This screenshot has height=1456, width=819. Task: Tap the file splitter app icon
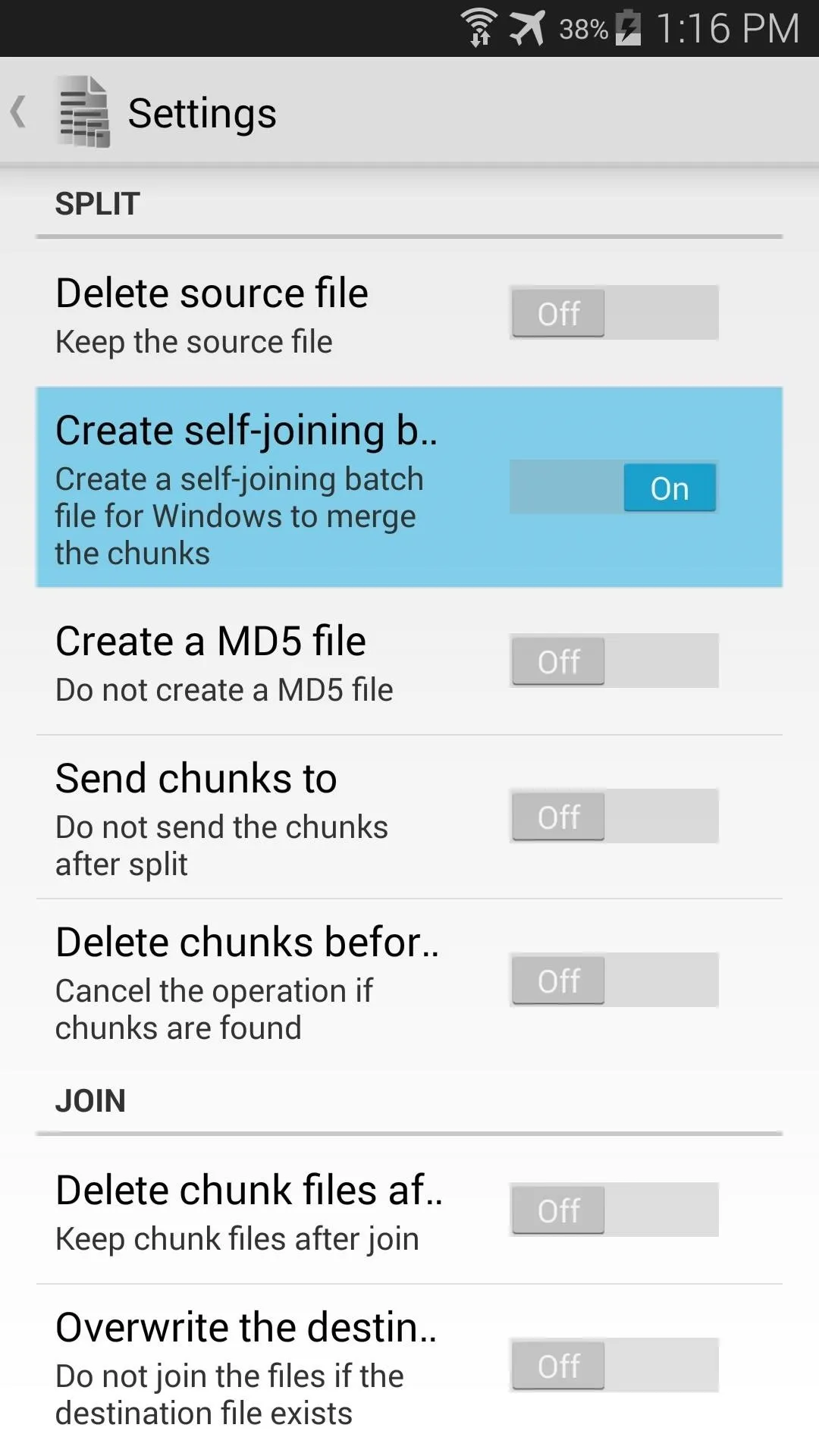tap(84, 111)
